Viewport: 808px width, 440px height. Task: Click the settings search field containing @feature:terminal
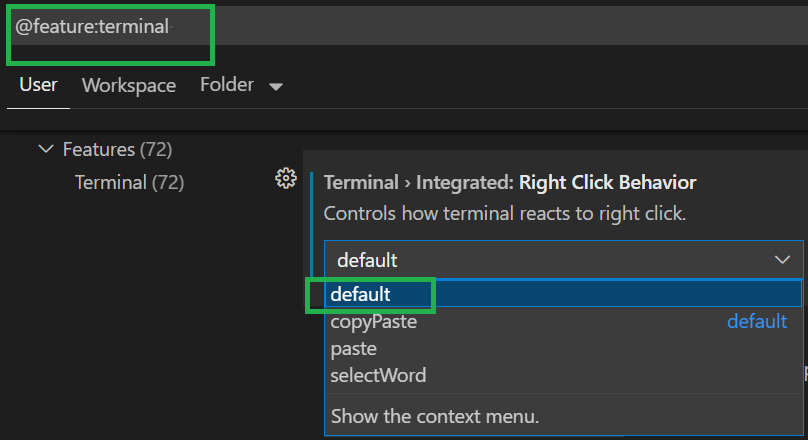[x=404, y=26]
